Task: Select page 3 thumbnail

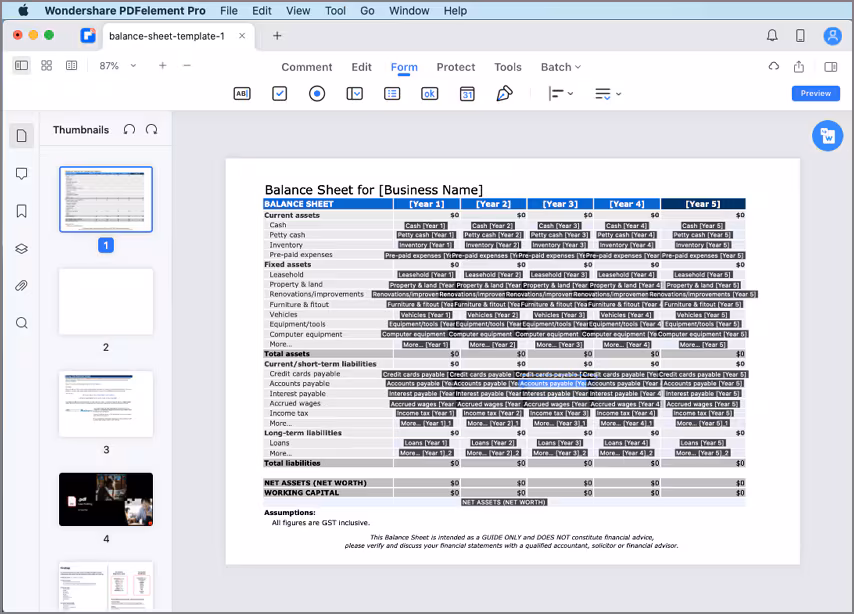Action: point(106,404)
